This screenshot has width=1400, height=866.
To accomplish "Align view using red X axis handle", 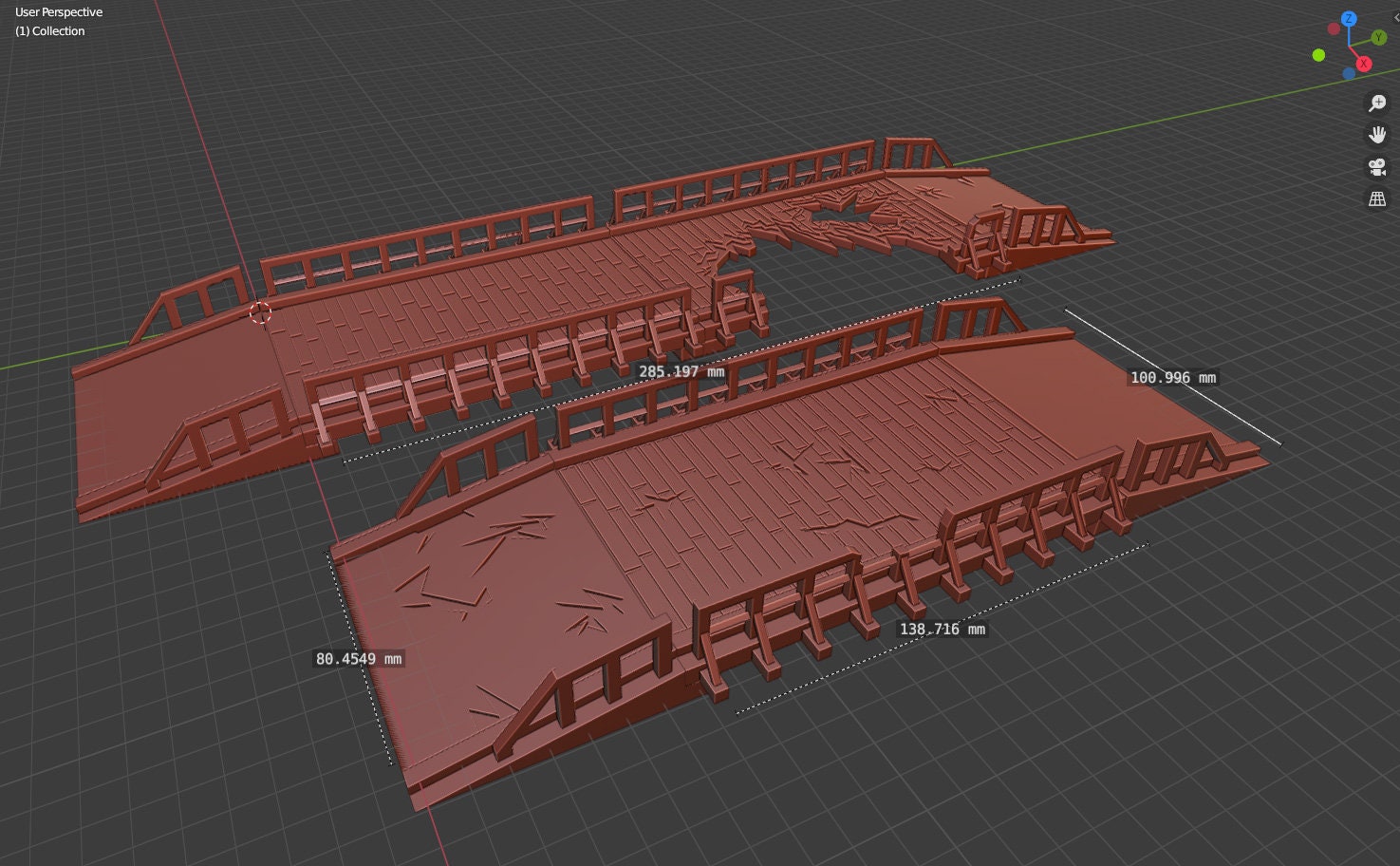I will [1363, 64].
